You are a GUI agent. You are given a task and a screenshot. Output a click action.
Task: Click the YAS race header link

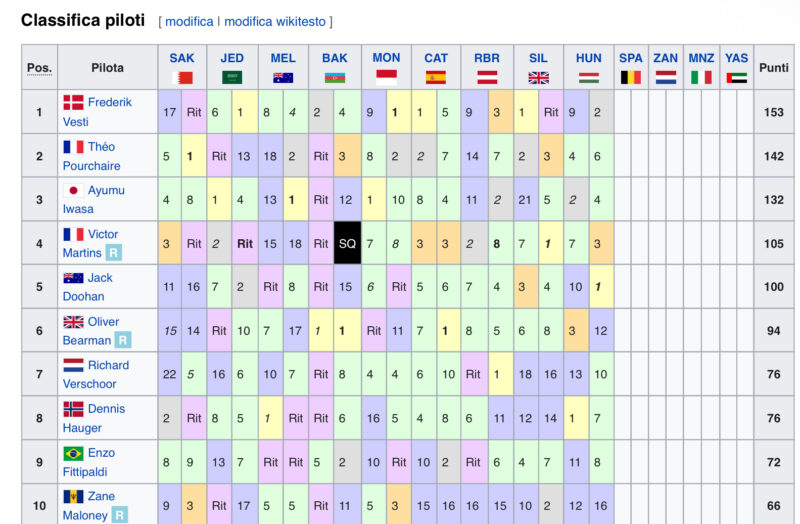click(x=737, y=58)
